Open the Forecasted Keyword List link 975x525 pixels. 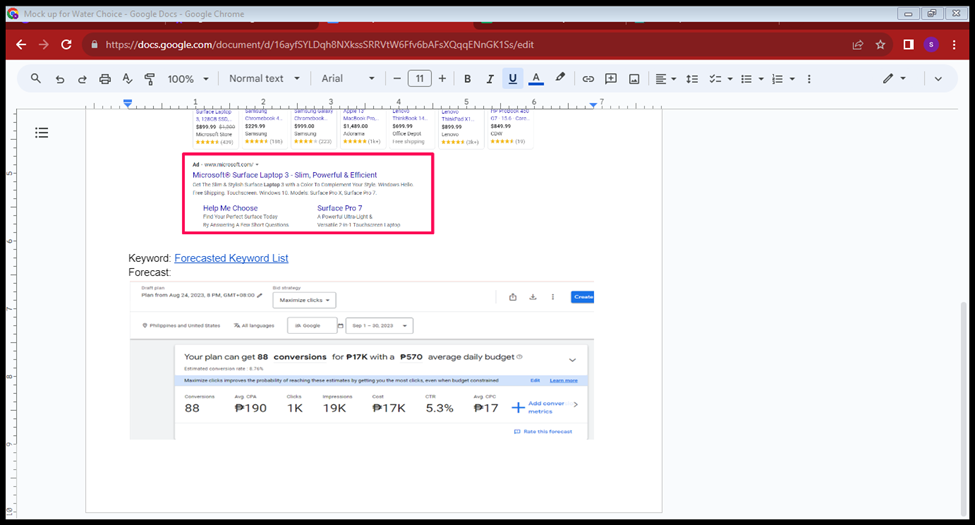(x=231, y=258)
